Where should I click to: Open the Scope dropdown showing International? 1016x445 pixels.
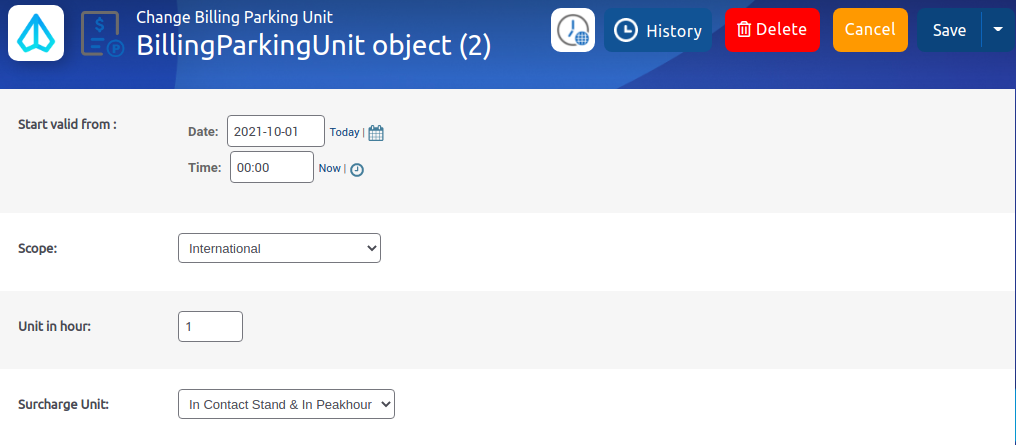279,248
